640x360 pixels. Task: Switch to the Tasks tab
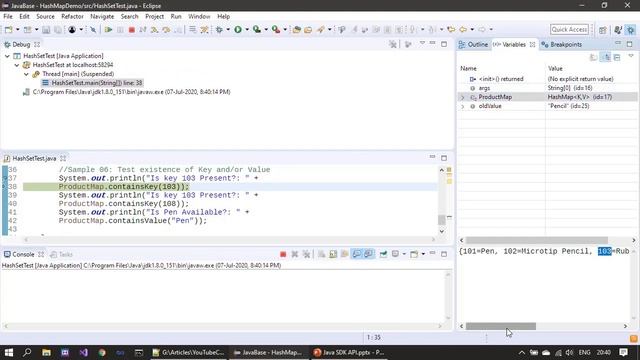61,254
